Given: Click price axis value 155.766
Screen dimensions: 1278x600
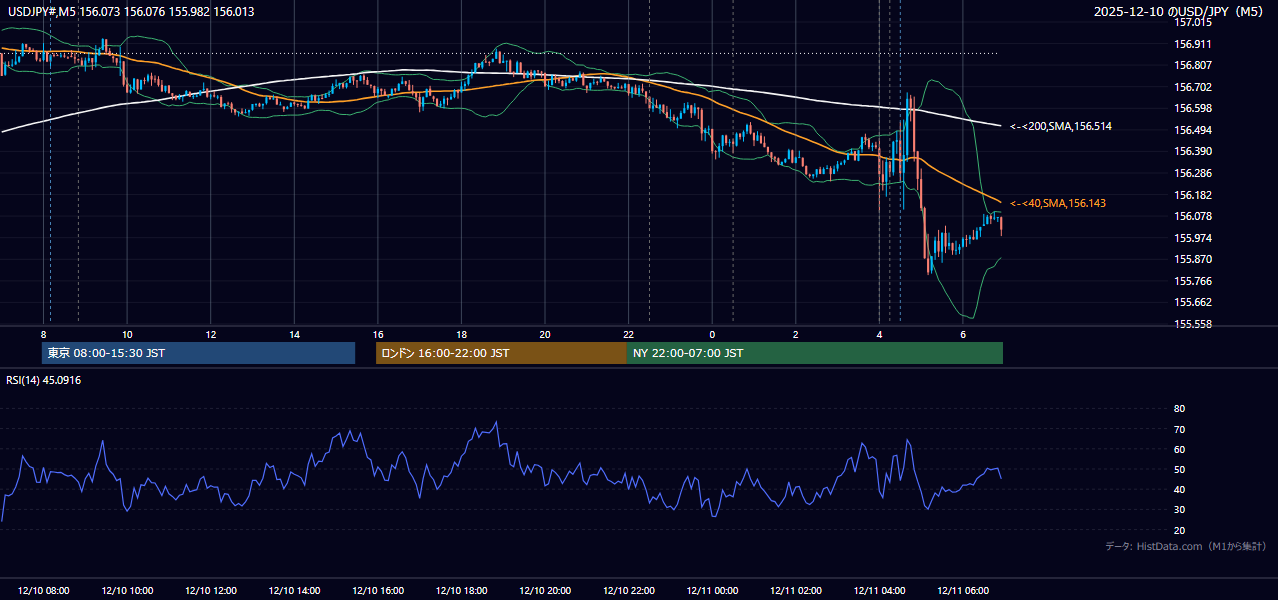Looking at the screenshot, I should click(1193, 281).
